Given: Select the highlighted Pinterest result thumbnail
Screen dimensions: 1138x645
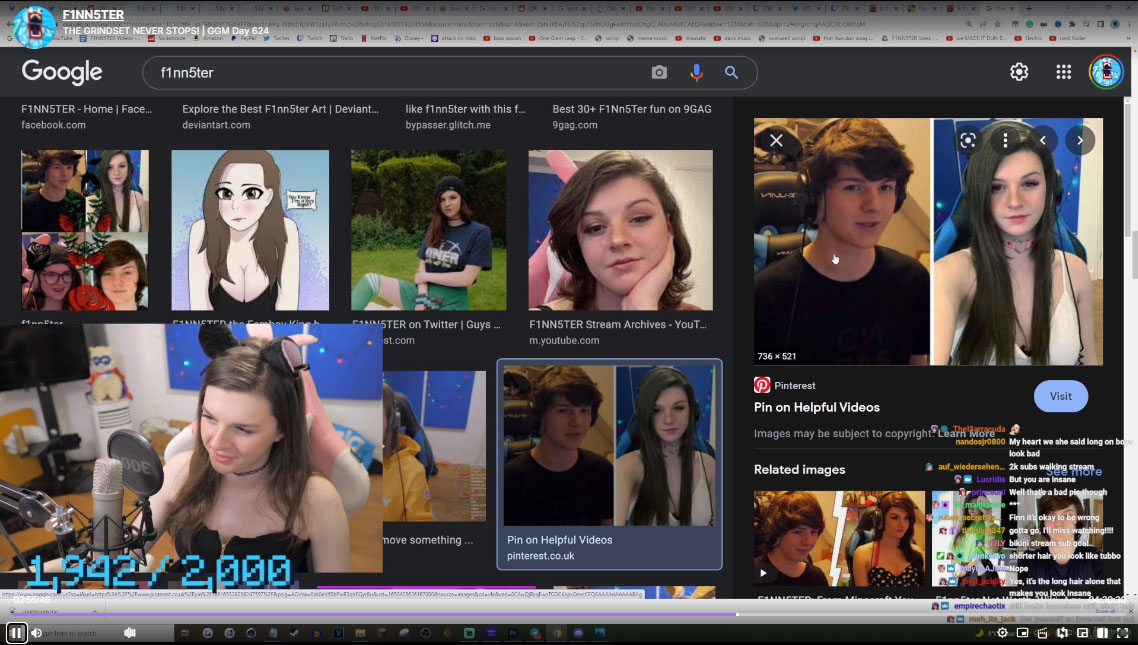Looking at the screenshot, I should point(609,445).
